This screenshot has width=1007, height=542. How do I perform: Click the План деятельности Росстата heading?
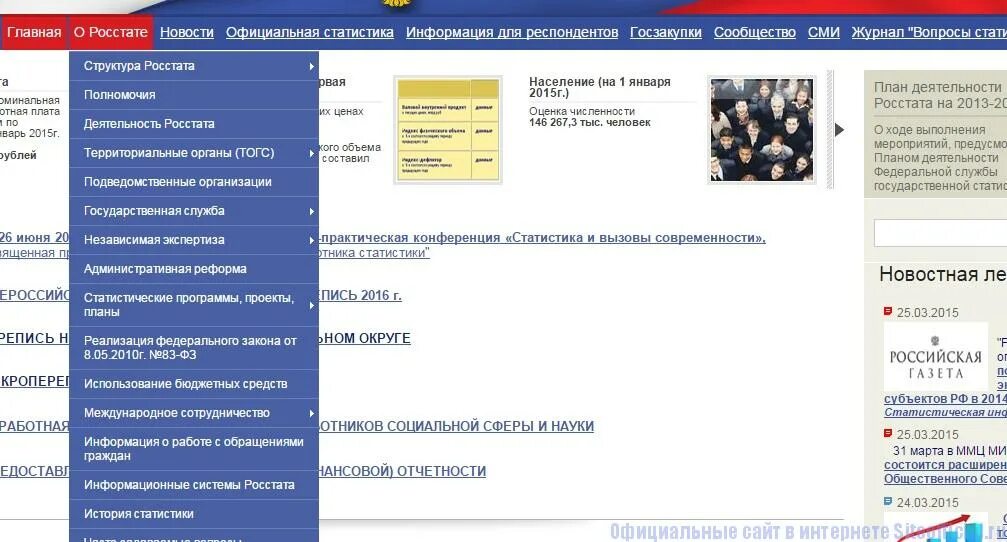(x=940, y=95)
